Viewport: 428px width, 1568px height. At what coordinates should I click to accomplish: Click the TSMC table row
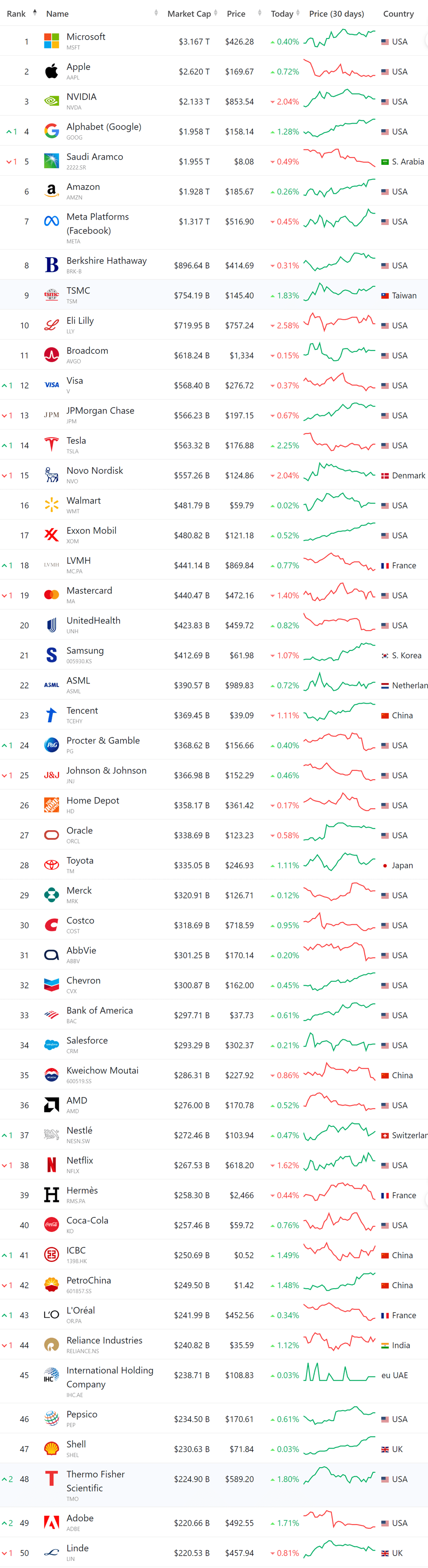(213, 295)
